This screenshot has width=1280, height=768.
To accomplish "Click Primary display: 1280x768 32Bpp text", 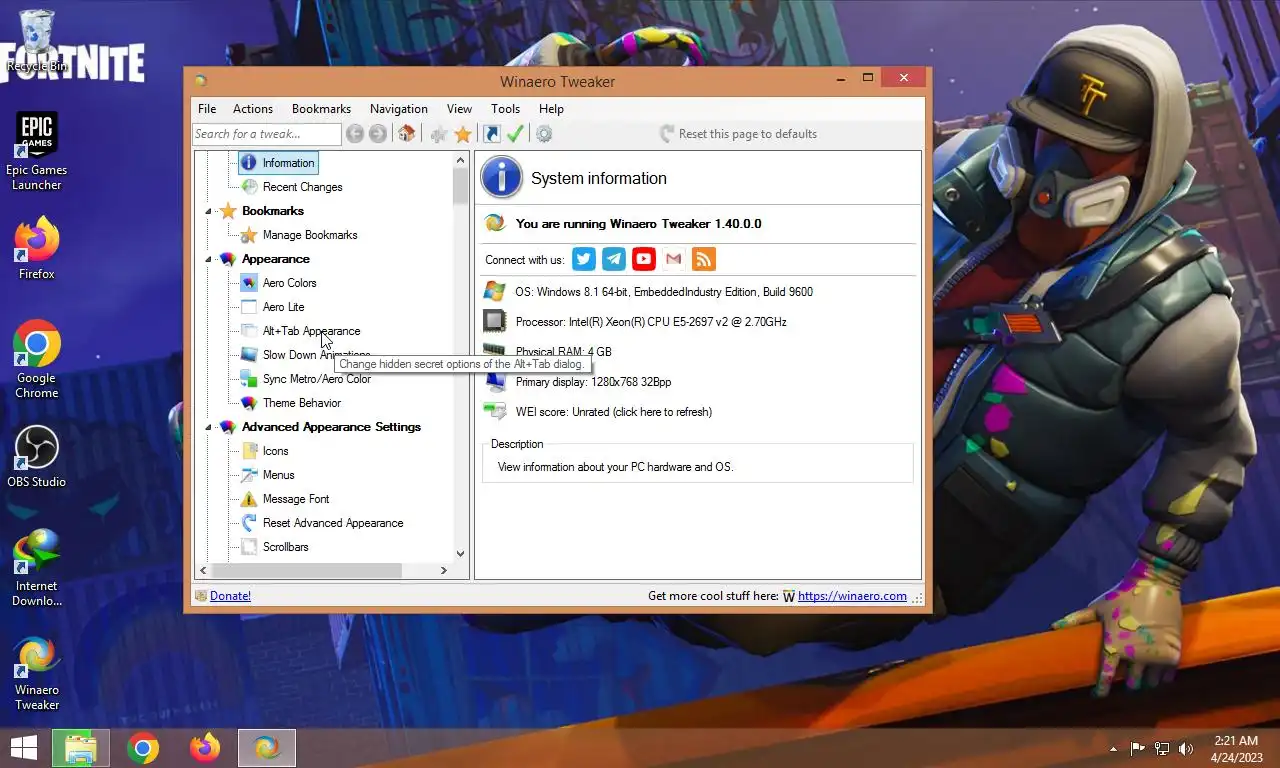I will (593, 382).
